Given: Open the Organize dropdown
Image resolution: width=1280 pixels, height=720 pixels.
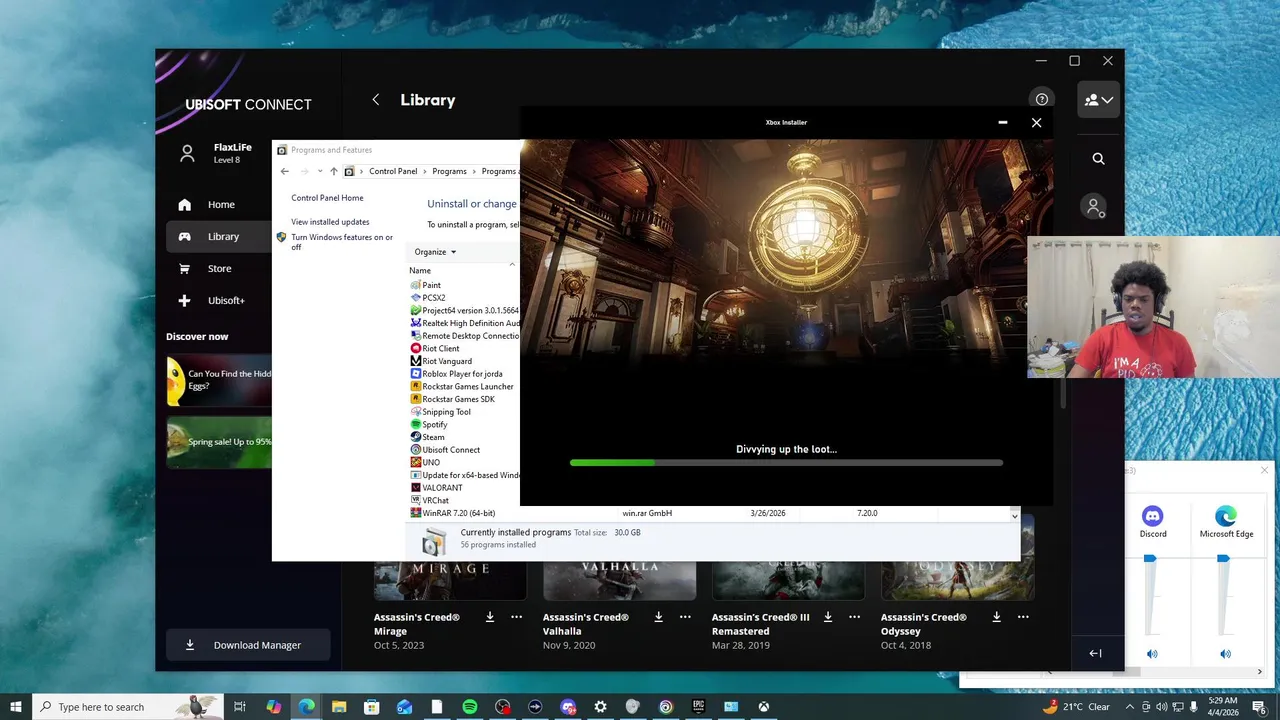Looking at the screenshot, I should click(435, 252).
